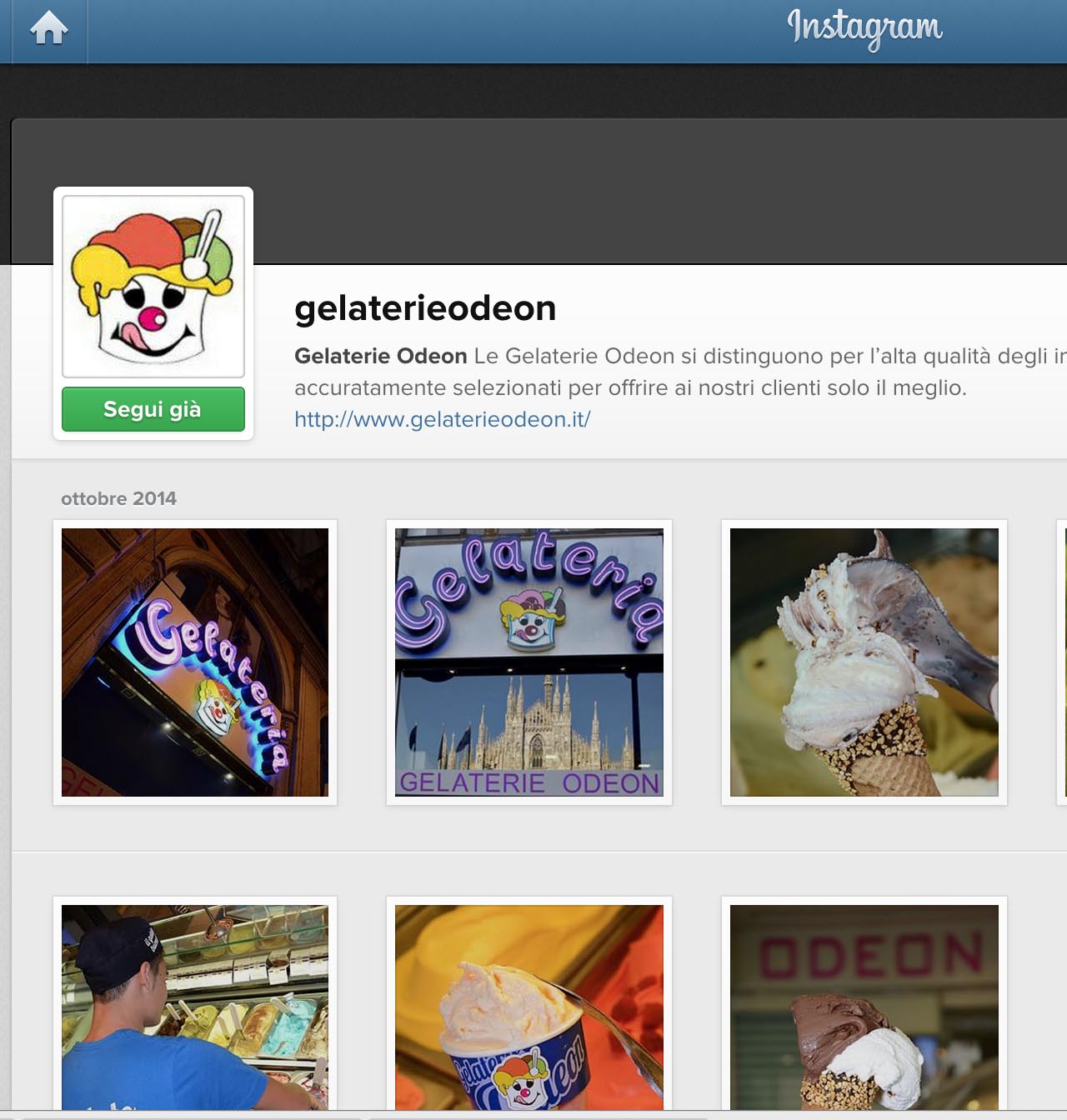The height and width of the screenshot is (1120, 1067).
Task: Click the Instagram logo in header
Action: (865, 27)
